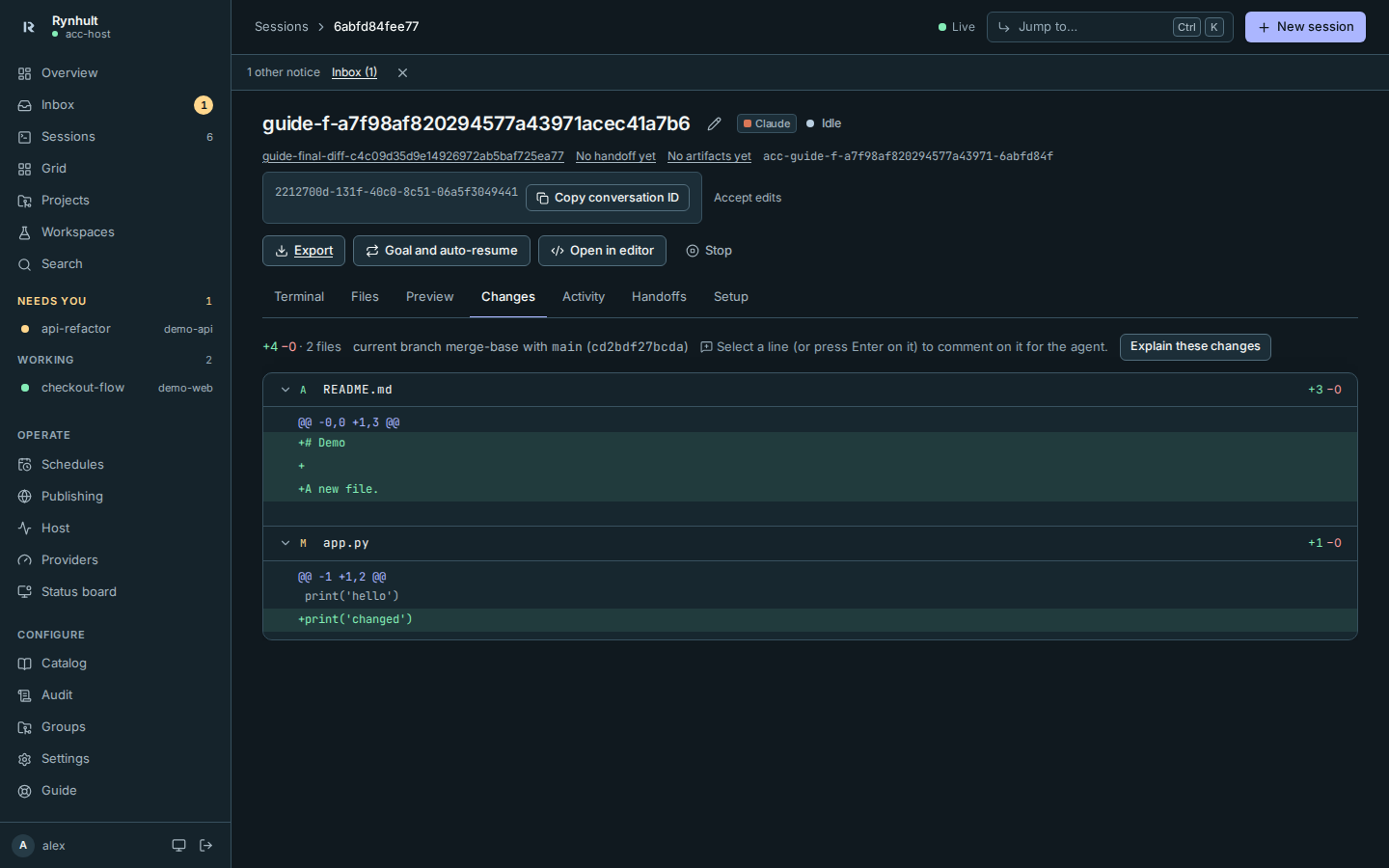Stop the current session
Viewport: 1389px width, 868px height.
pos(709,251)
